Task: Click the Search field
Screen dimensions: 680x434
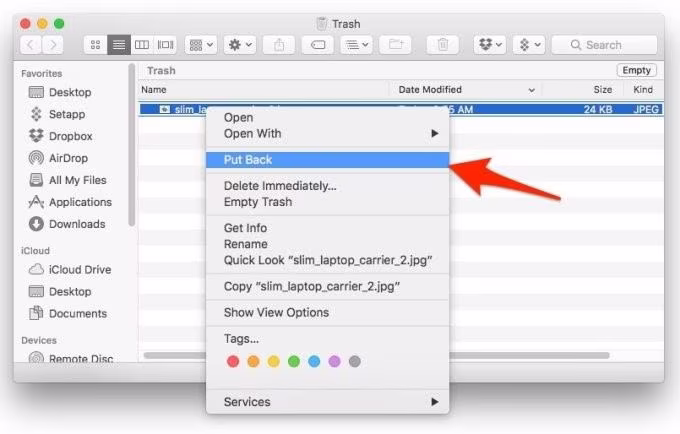Action: coord(604,45)
